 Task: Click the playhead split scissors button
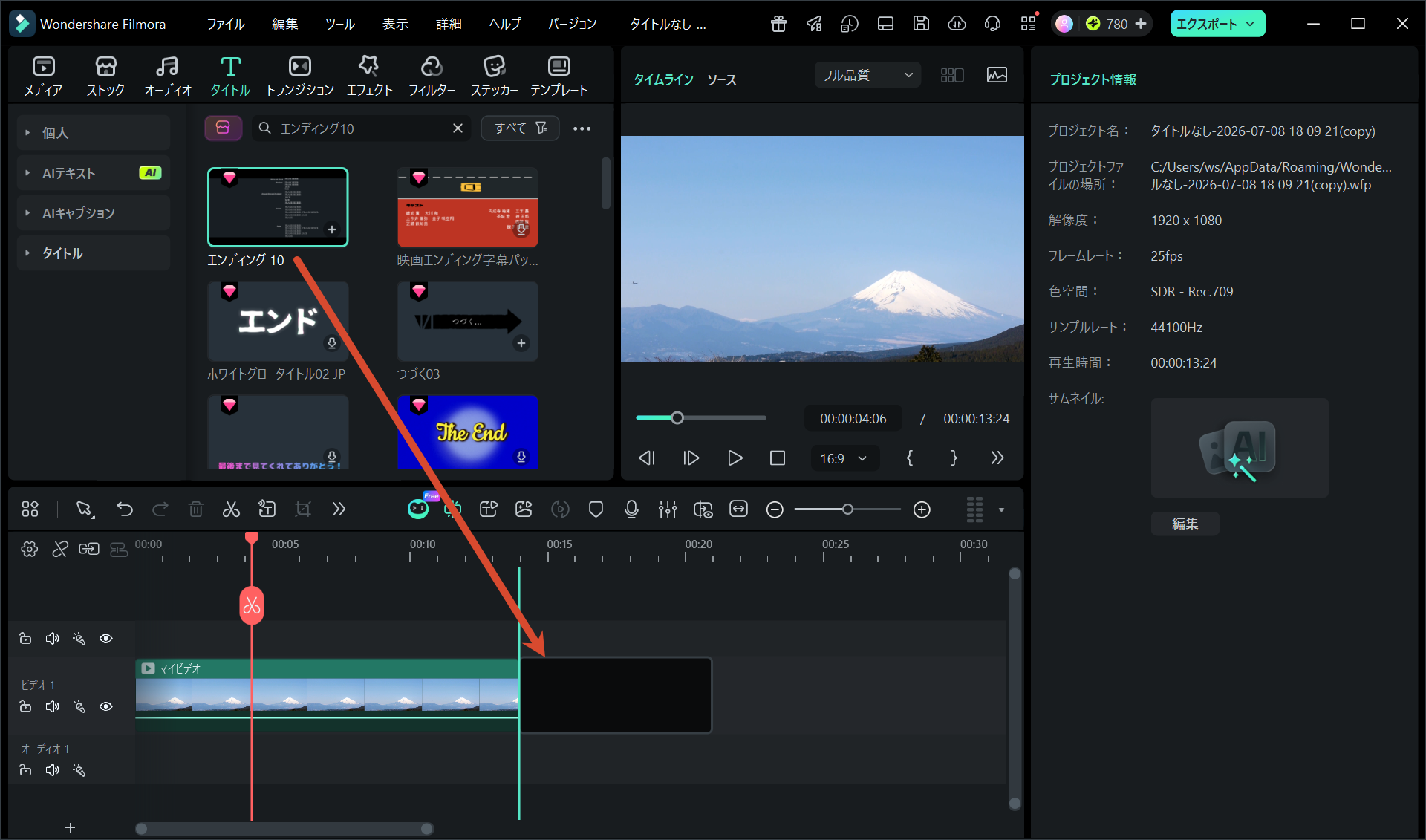pos(252,605)
